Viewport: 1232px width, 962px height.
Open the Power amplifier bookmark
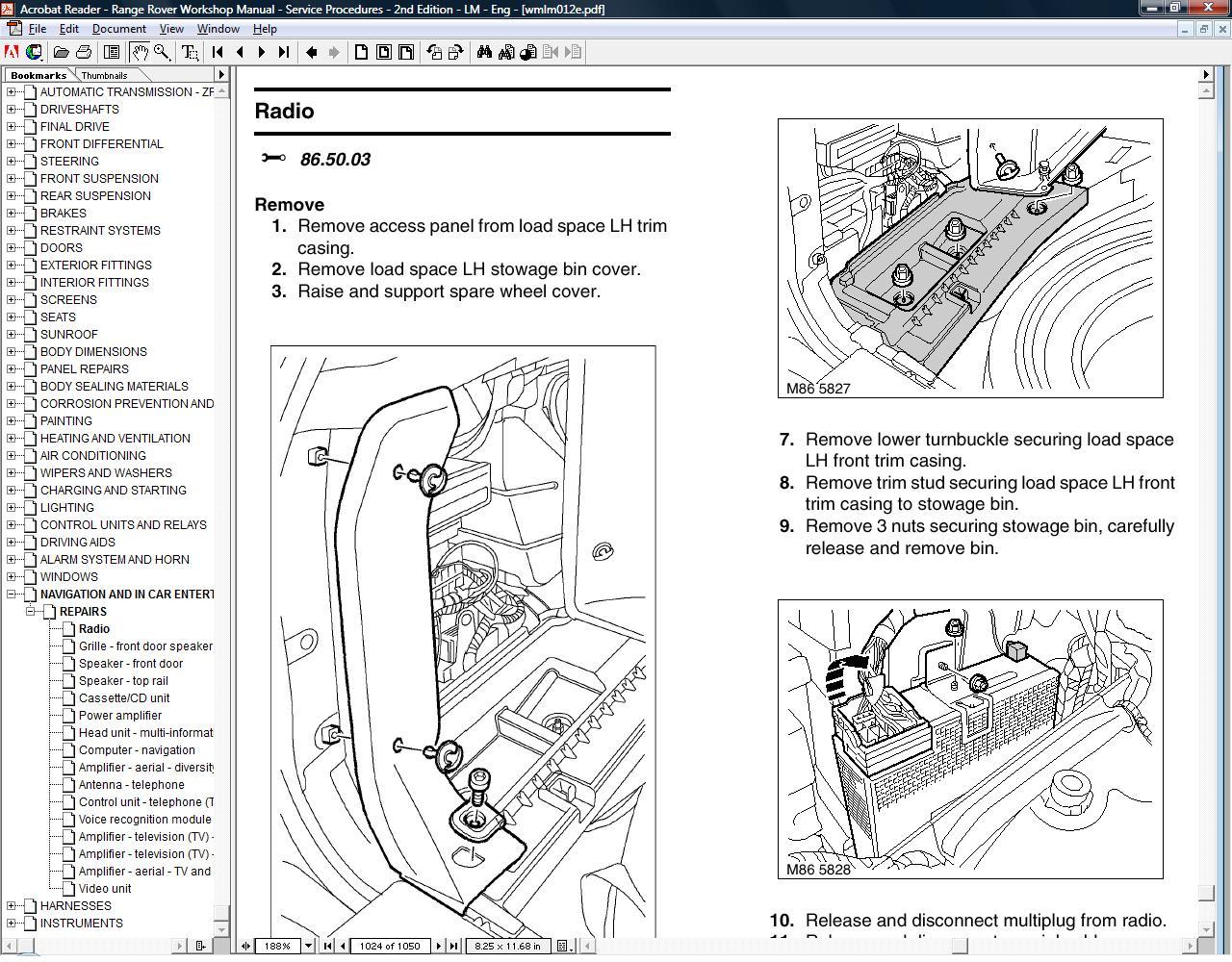point(120,716)
